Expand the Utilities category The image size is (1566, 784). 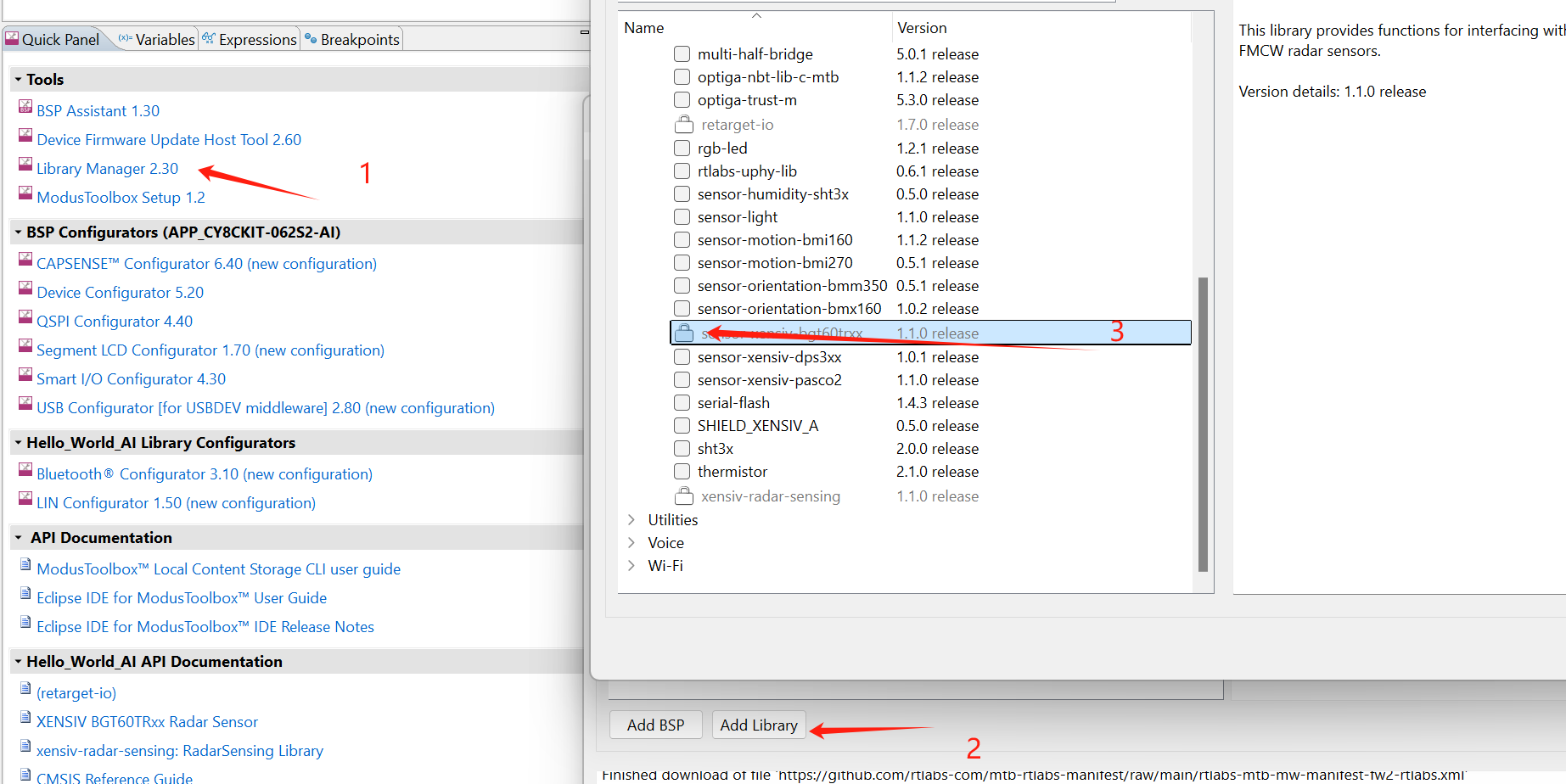[631, 520]
